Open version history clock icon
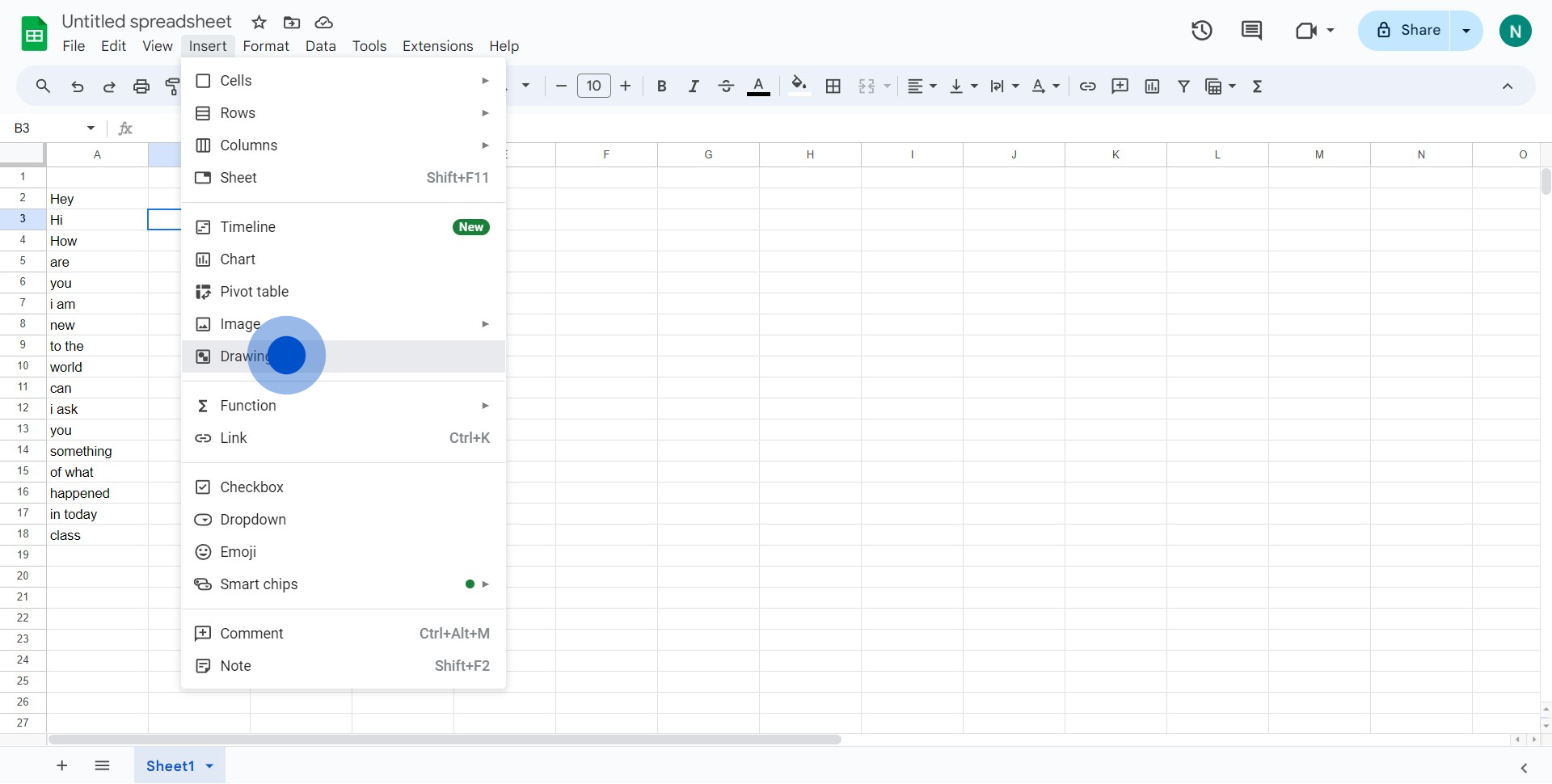1552x784 pixels. click(1201, 31)
